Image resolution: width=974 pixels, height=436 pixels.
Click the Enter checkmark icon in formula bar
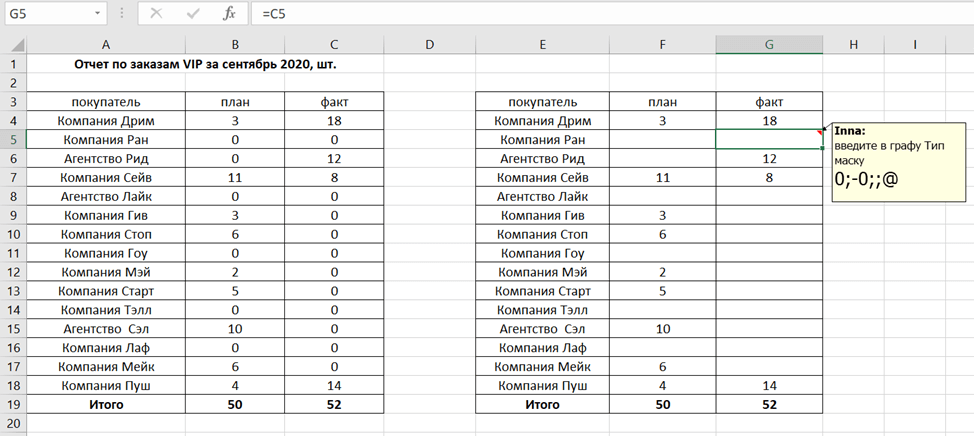click(192, 13)
